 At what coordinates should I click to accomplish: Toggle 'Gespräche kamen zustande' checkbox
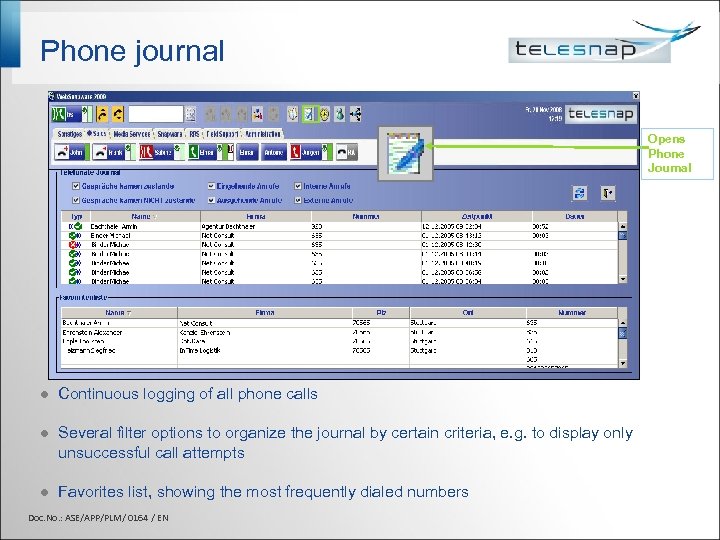(x=76, y=186)
